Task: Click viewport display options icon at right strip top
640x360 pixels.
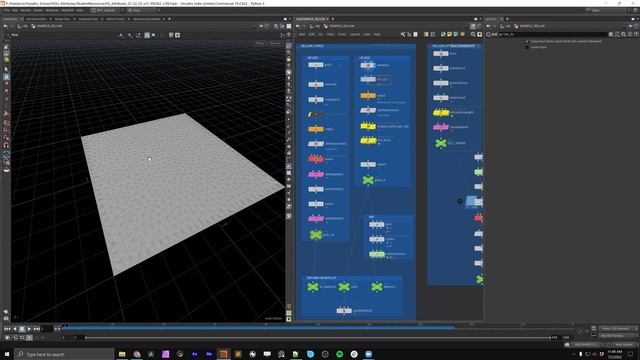Action: pyautogui.click(x=289, y=46)
